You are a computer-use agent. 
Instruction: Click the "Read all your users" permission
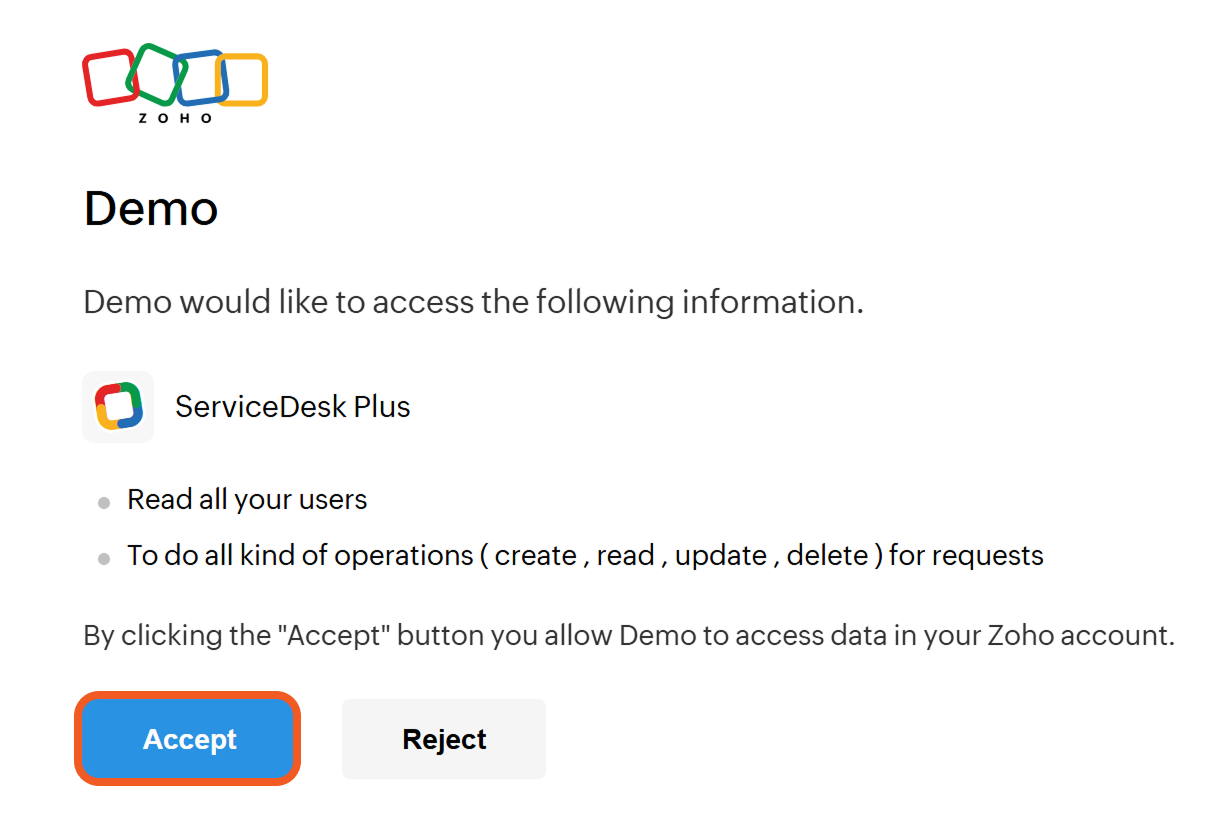coord(247,500)
